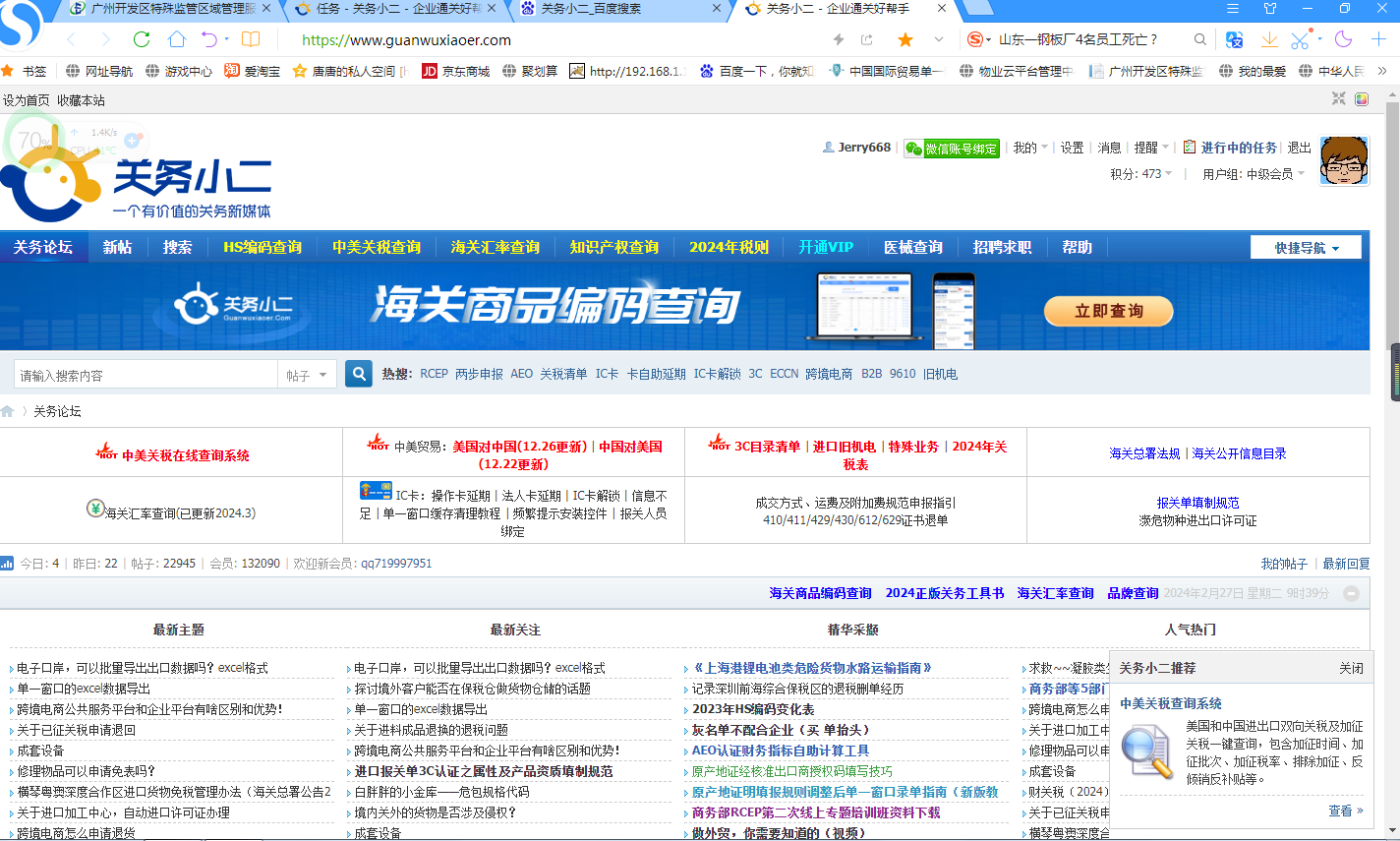Open the 2023年HS编码变化表 post
1400x841 pixels.
pos(753,709)
